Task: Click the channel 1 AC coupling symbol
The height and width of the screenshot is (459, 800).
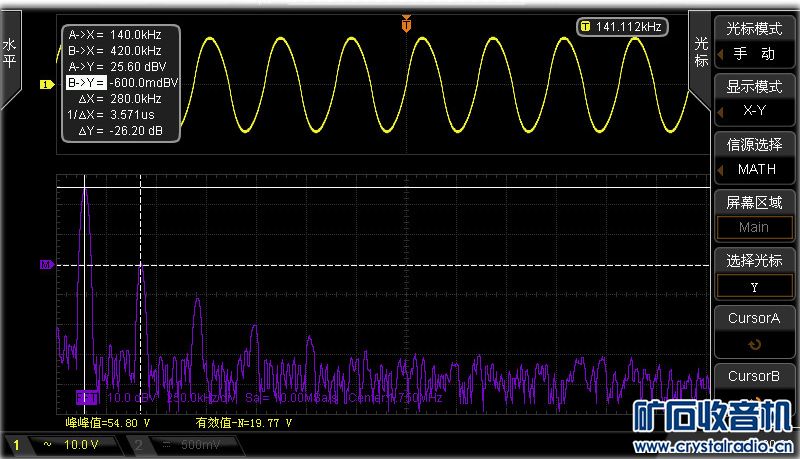Action: click(46, 443)
